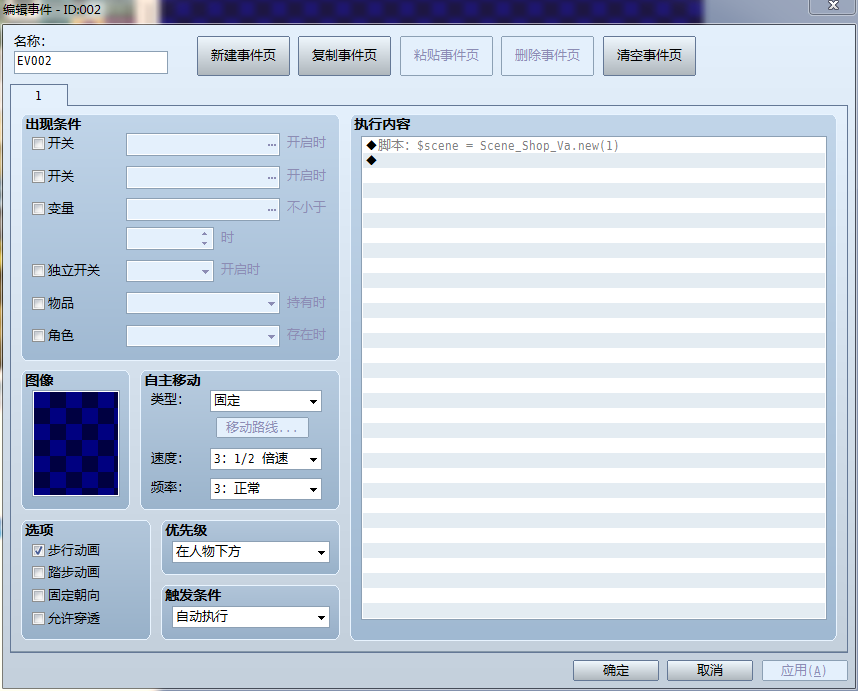Select the empty diamond command line
Viewport: 858px width, 691px height.
point(594,160)
